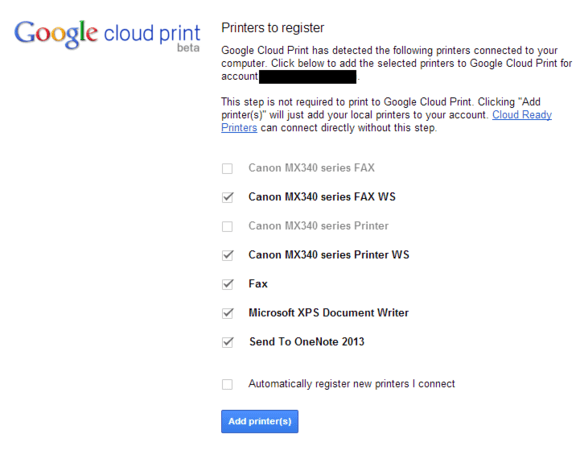Enable Automatically register new printers checkbox
The image size is (580, 467).
227,384
